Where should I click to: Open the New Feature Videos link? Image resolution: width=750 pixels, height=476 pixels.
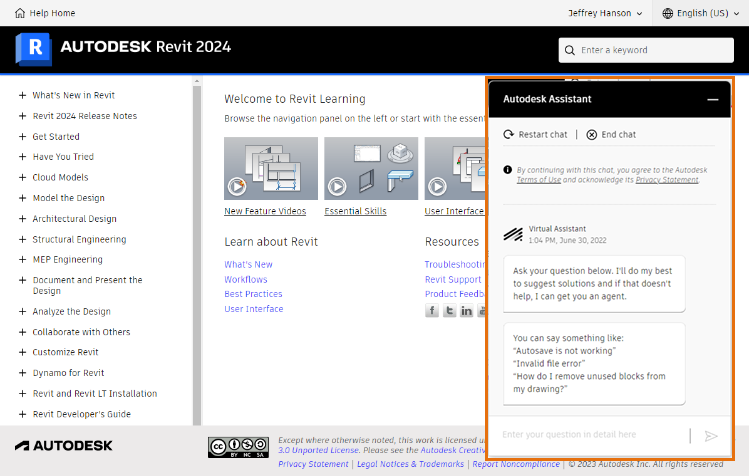pyautogui.click(x=265, y=211)
